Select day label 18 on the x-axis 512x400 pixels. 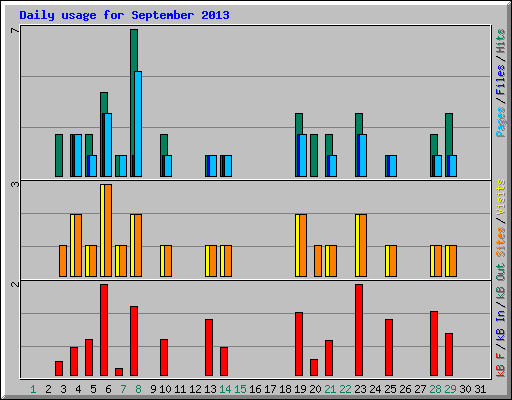tap(285, 389)
